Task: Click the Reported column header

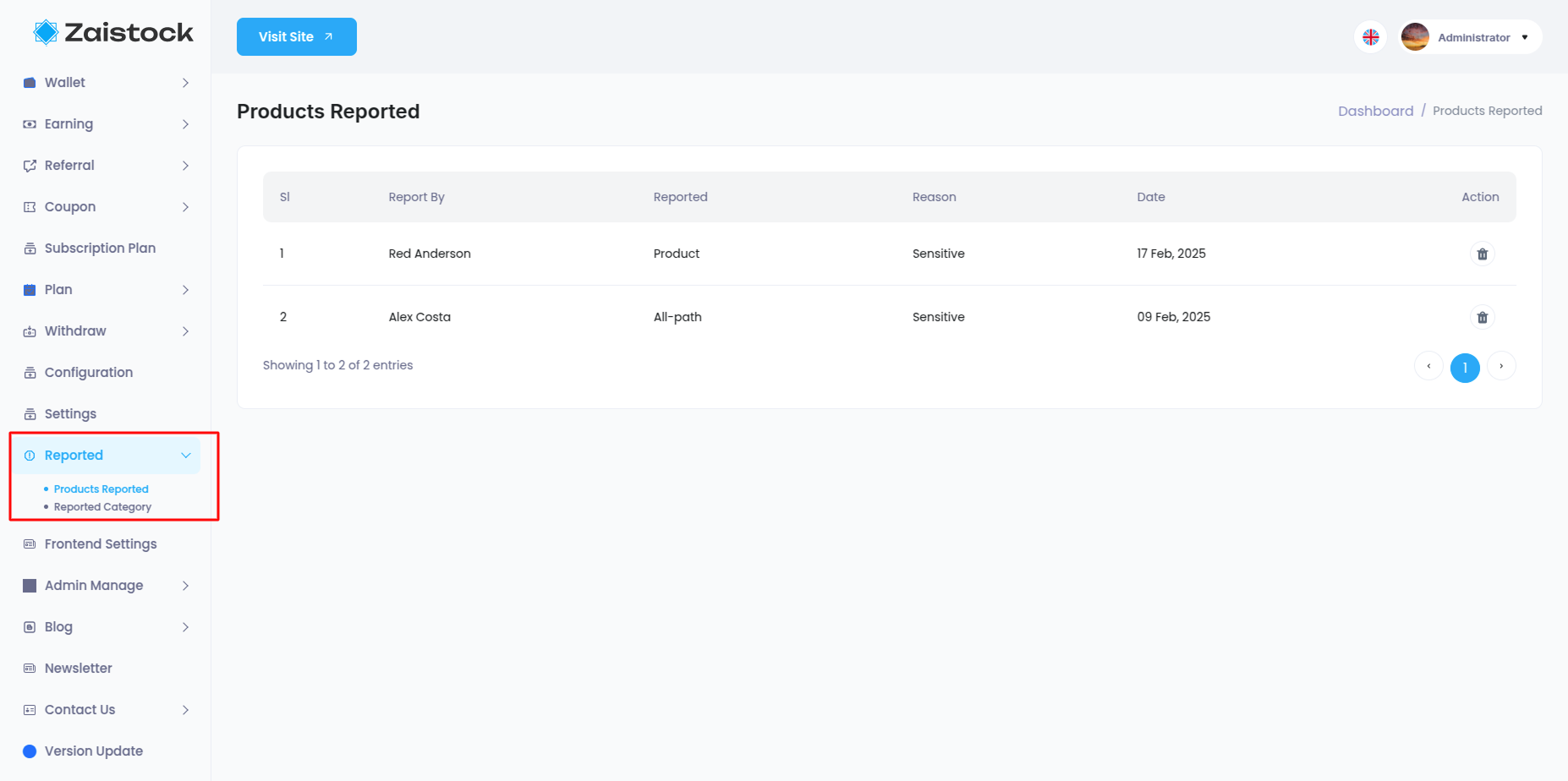Action: click(x=680, y=197)
